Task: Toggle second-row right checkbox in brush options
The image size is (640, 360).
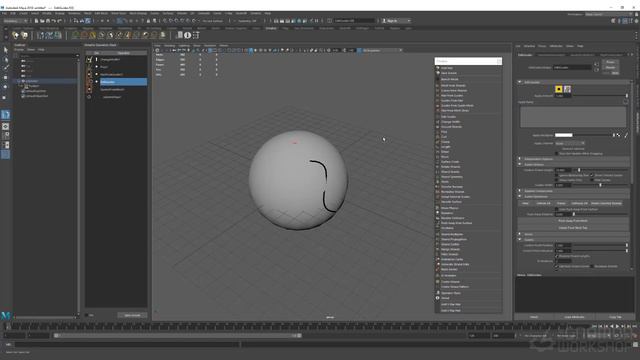Action: (592, 180)
